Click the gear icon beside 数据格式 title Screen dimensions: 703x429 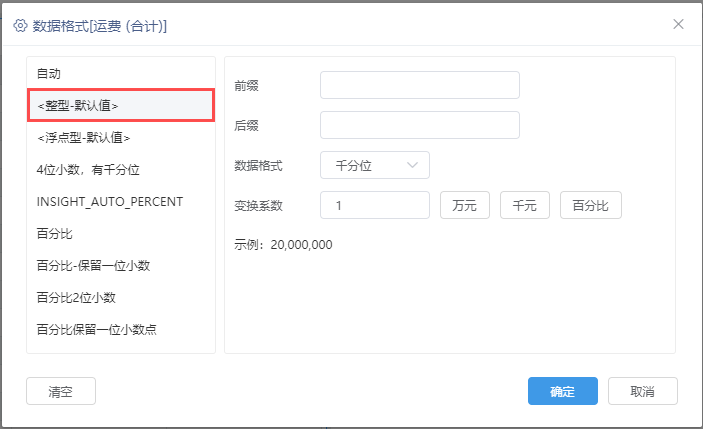20,26
